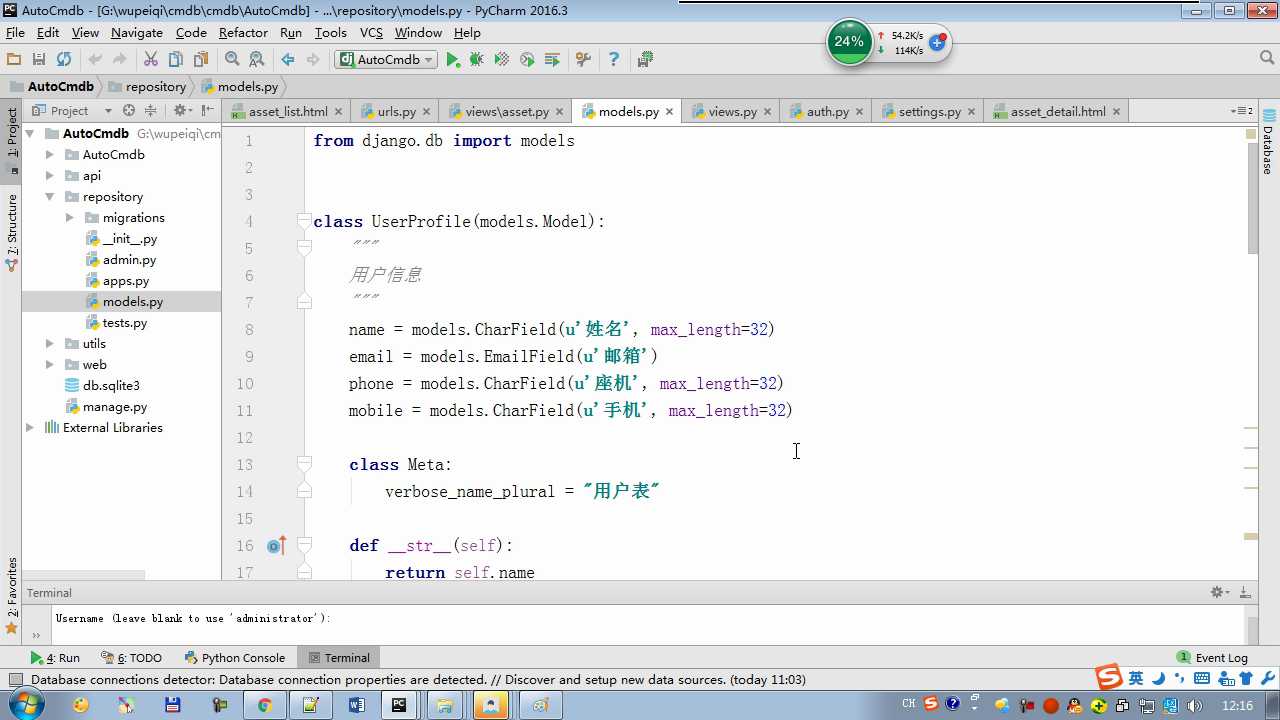This screenshot has width=1280, height=720.
Task: Collapse the repository folder
Action: [50, 197]
